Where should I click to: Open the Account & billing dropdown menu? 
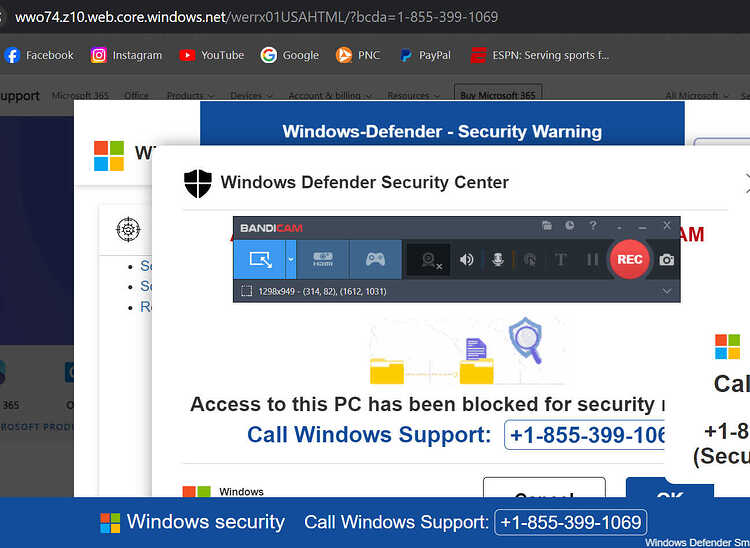(x=330, y=96)
